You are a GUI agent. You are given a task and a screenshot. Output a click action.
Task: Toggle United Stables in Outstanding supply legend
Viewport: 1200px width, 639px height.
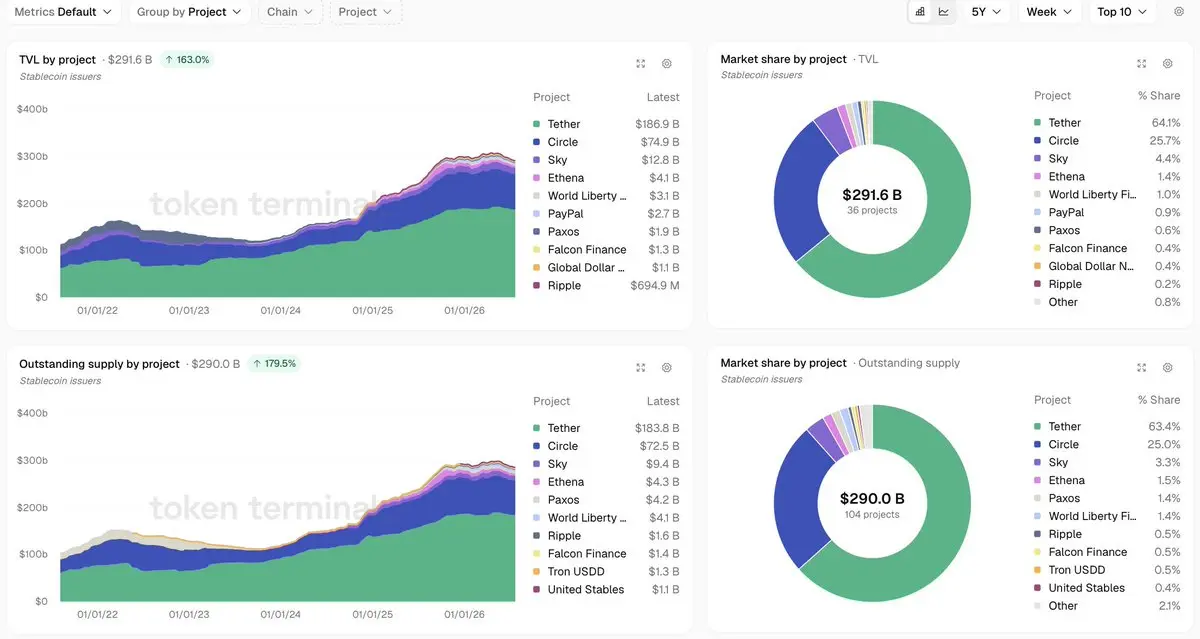(606, 590)
